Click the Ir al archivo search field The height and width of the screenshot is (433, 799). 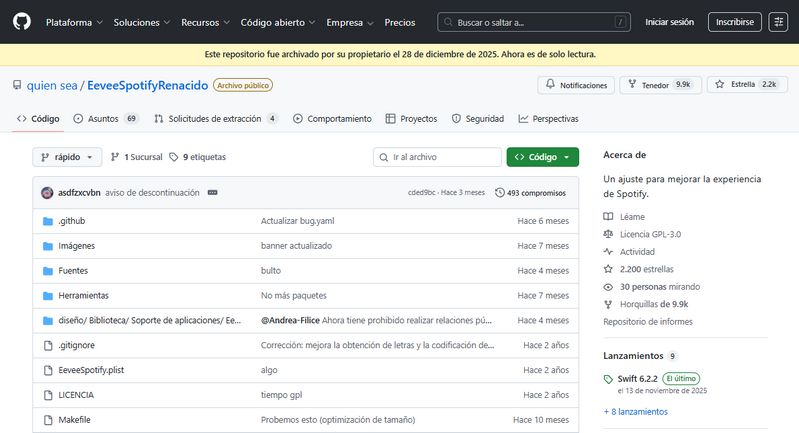438,157
